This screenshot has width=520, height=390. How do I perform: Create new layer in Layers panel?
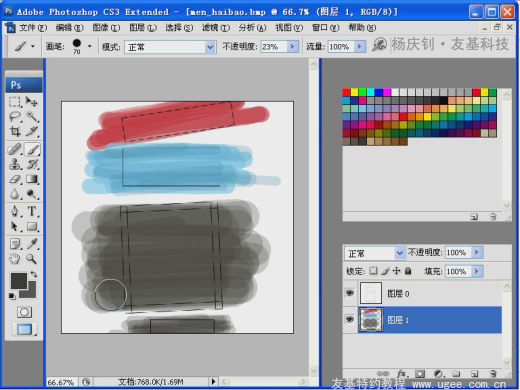[x=475, y=374]
